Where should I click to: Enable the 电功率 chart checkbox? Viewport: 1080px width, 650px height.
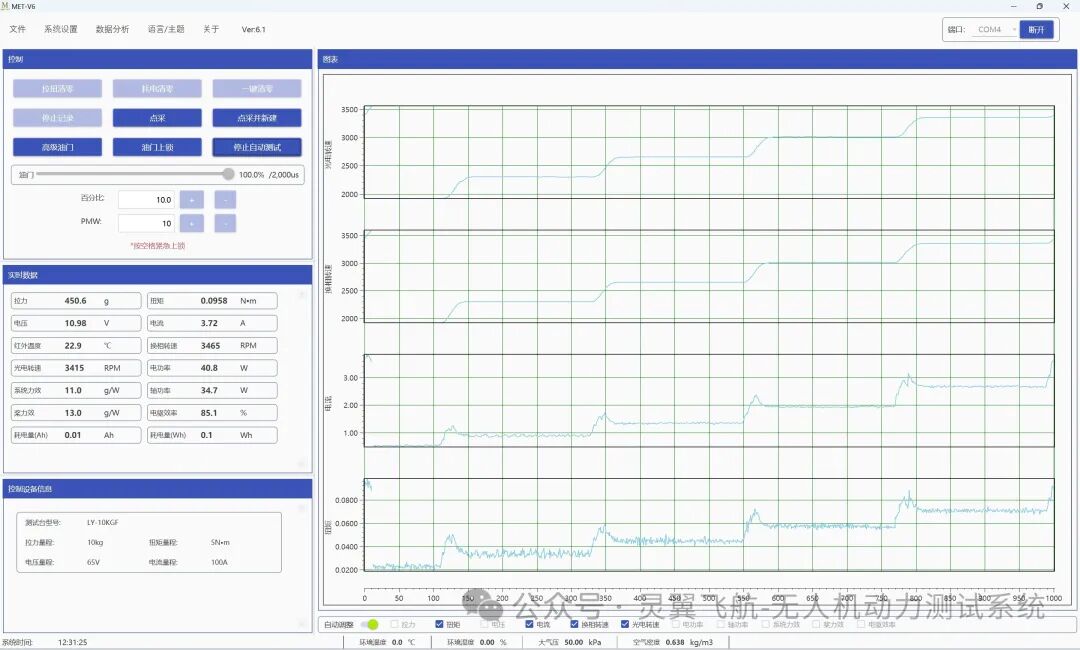[676, 625]
